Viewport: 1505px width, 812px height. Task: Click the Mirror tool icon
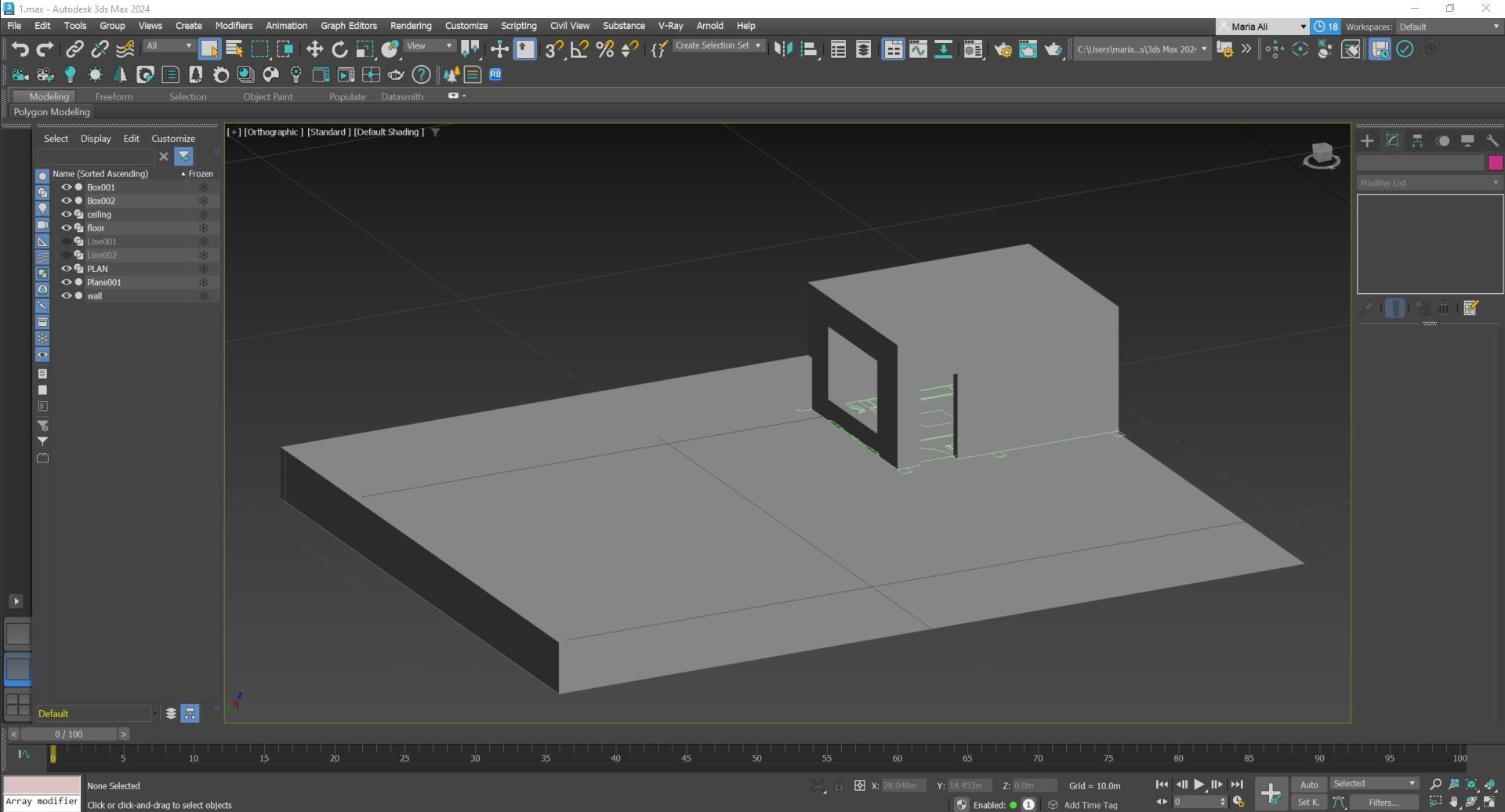click(782, 49)
